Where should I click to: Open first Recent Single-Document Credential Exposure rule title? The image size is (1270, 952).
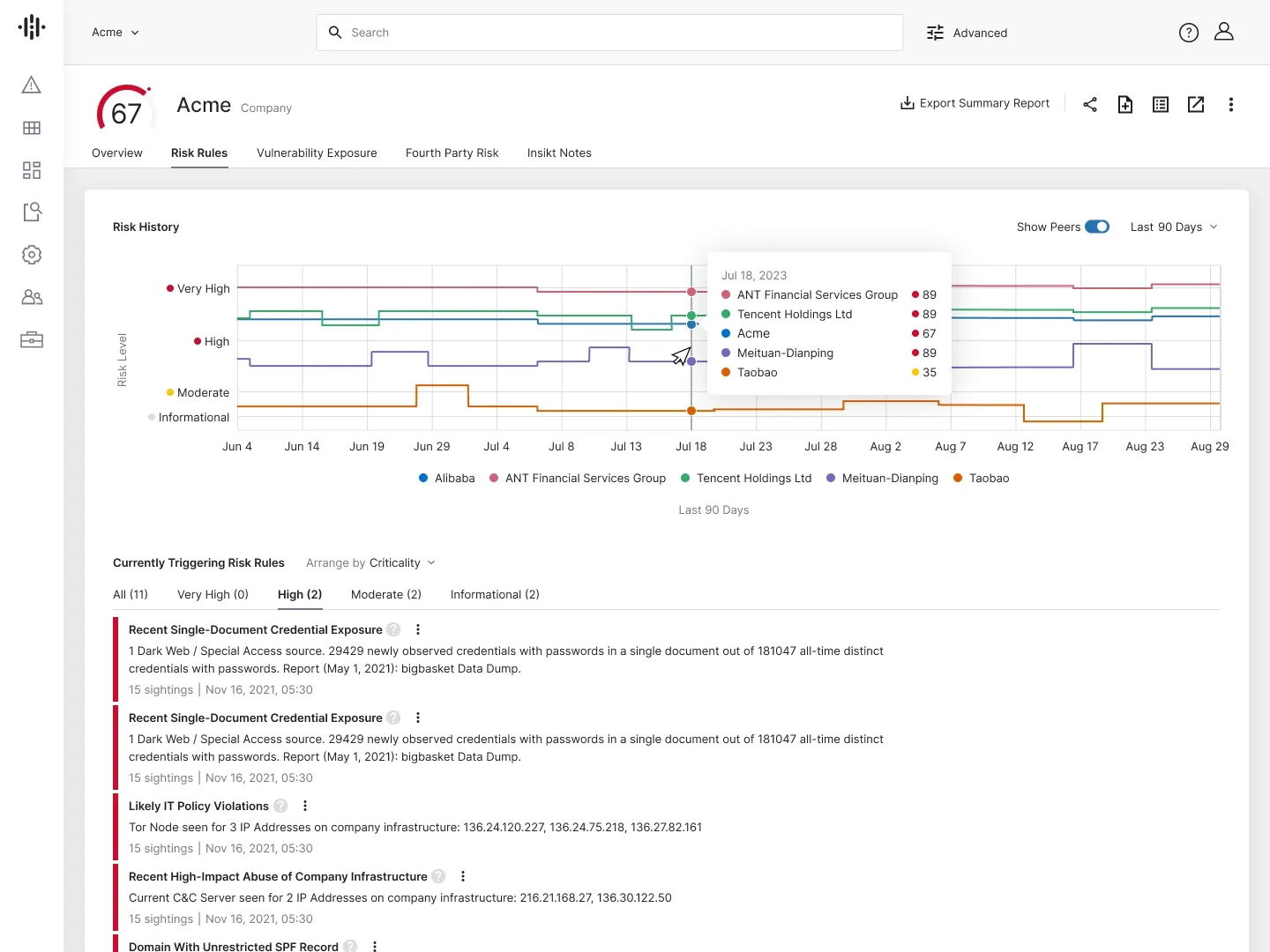256,629
